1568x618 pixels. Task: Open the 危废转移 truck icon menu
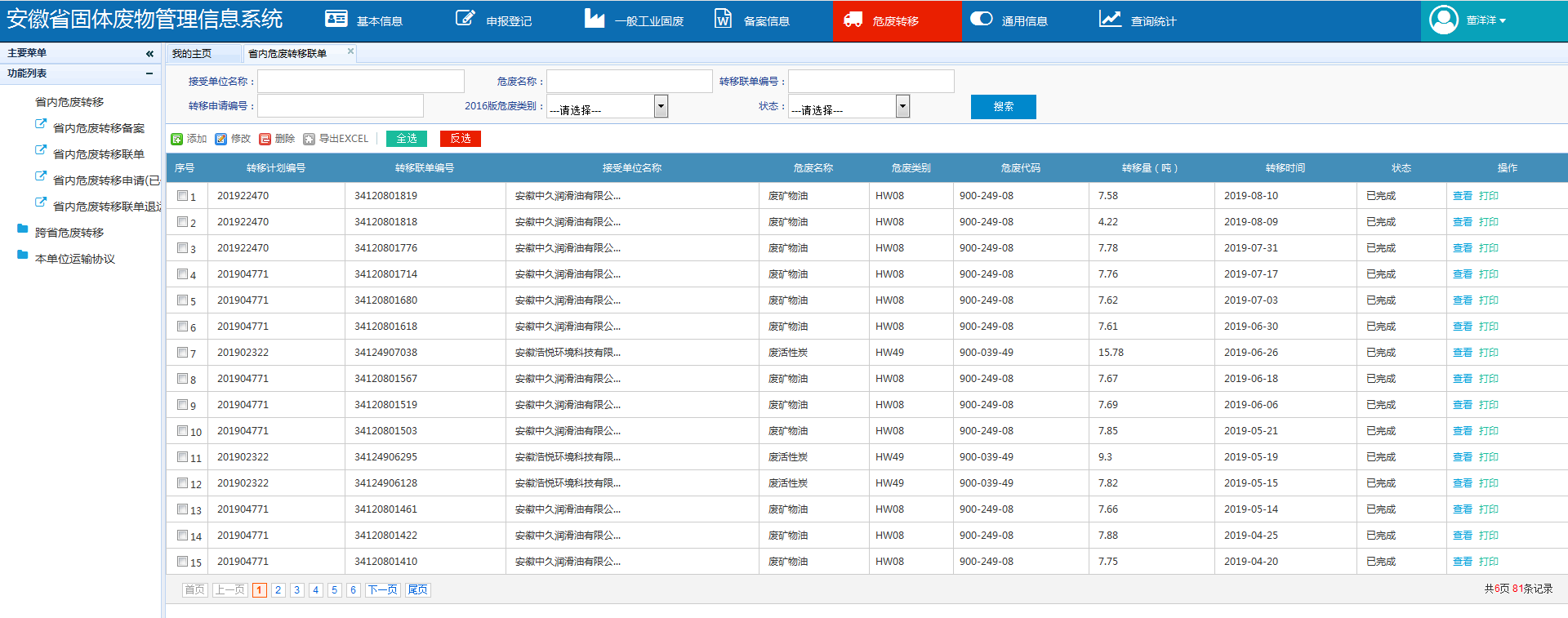point(853,20)
